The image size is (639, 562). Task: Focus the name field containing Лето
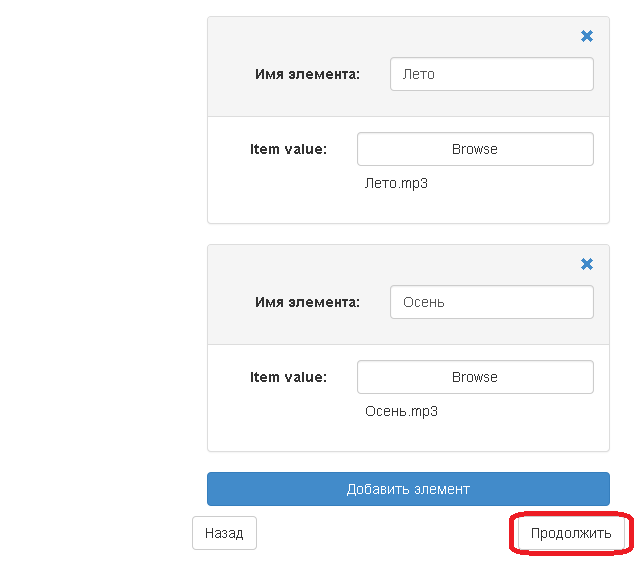click(x=491, y=74)
